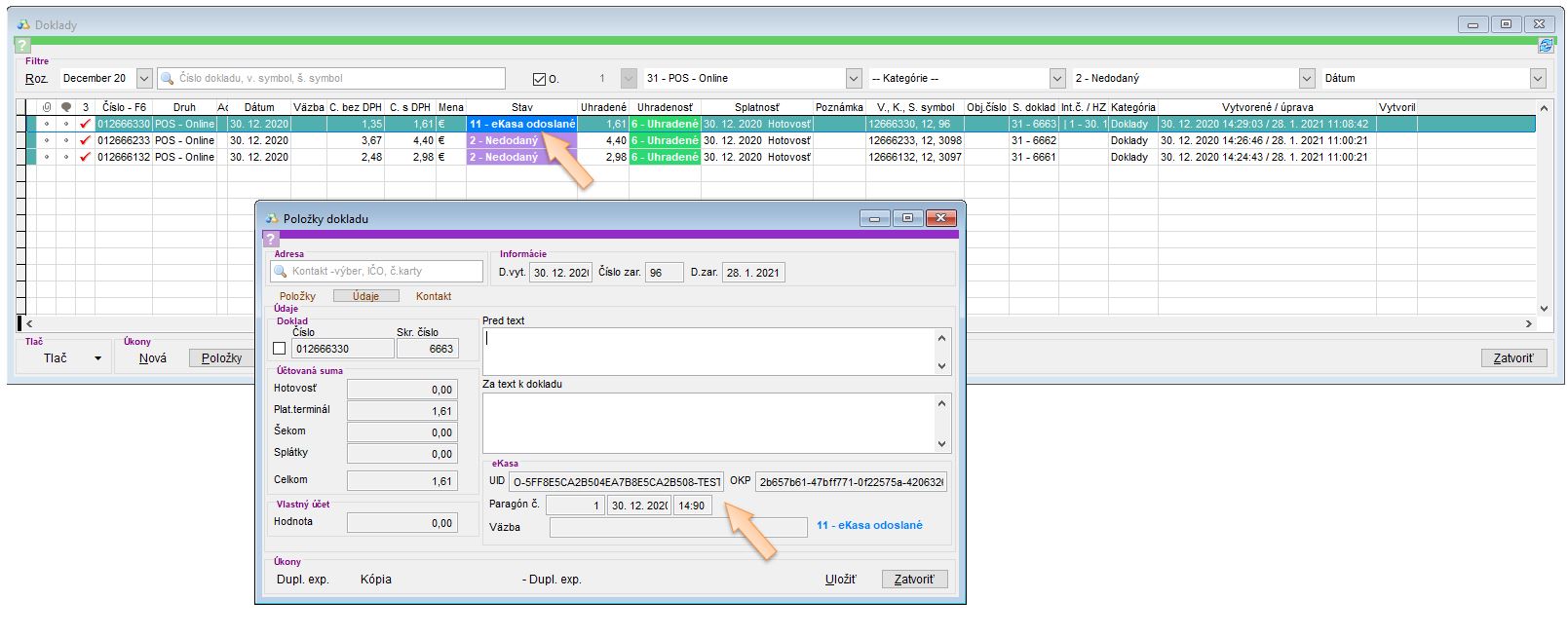Tick the checkbox next to Číslo 012666330

pos(280,349)
